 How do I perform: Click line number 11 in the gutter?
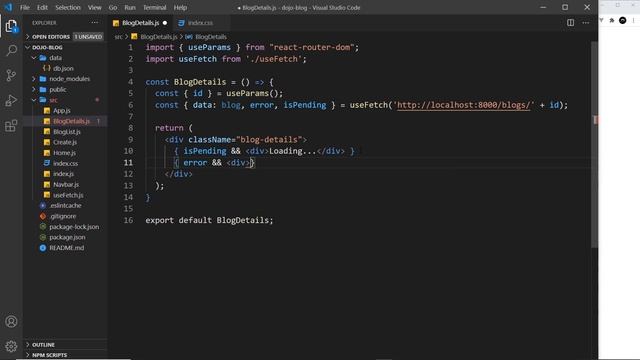[x=128, y=162]
